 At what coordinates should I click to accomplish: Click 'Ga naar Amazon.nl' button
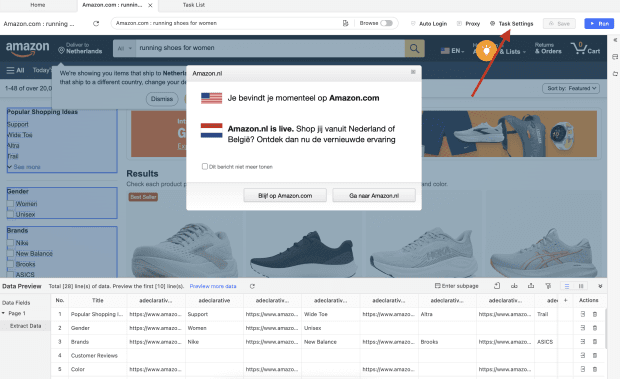[x=374, y=196]
